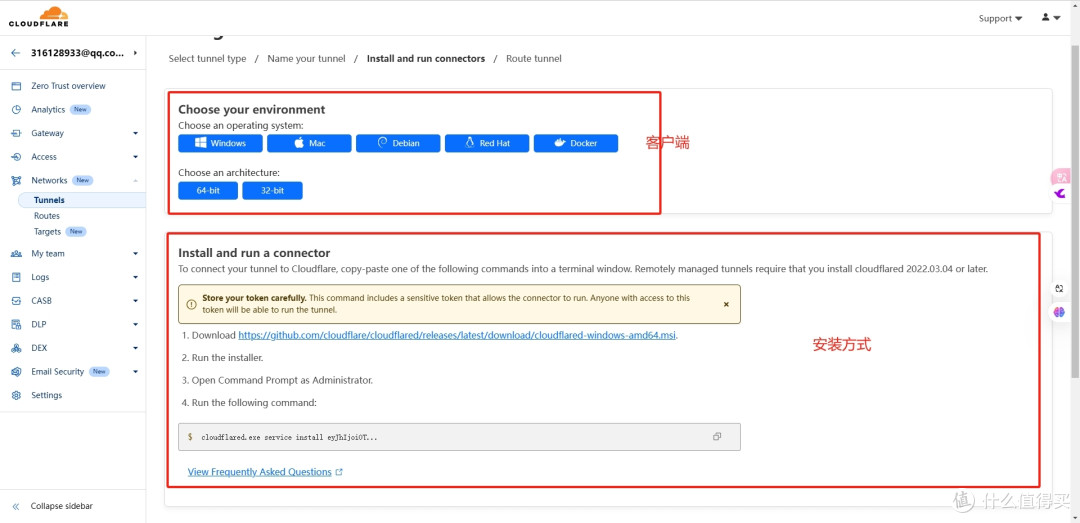Click the DLP sidebar icon
1080x523 pixels.
pos(17,325)
